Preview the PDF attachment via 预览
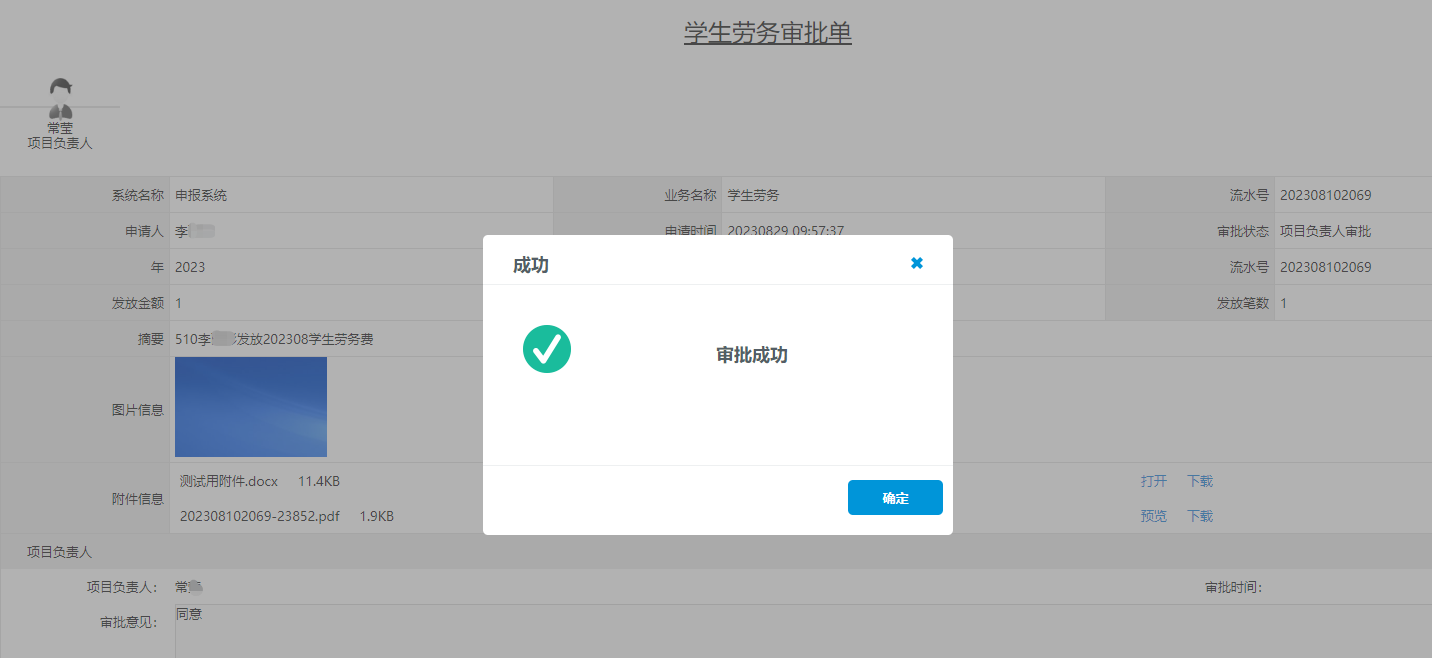 point(1153,516)
